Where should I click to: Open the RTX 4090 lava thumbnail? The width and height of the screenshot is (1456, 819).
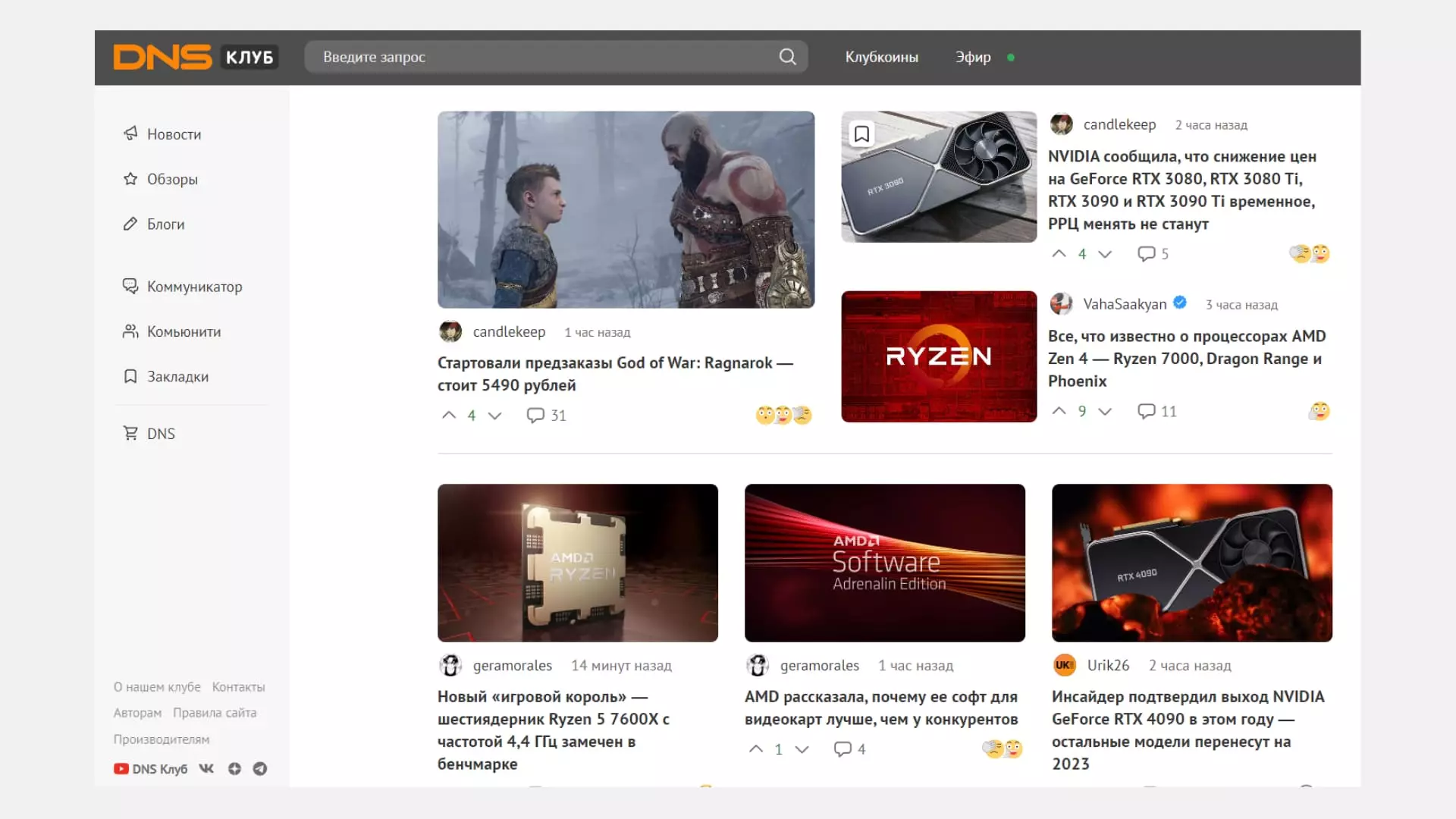click(x=1192, y=563)
